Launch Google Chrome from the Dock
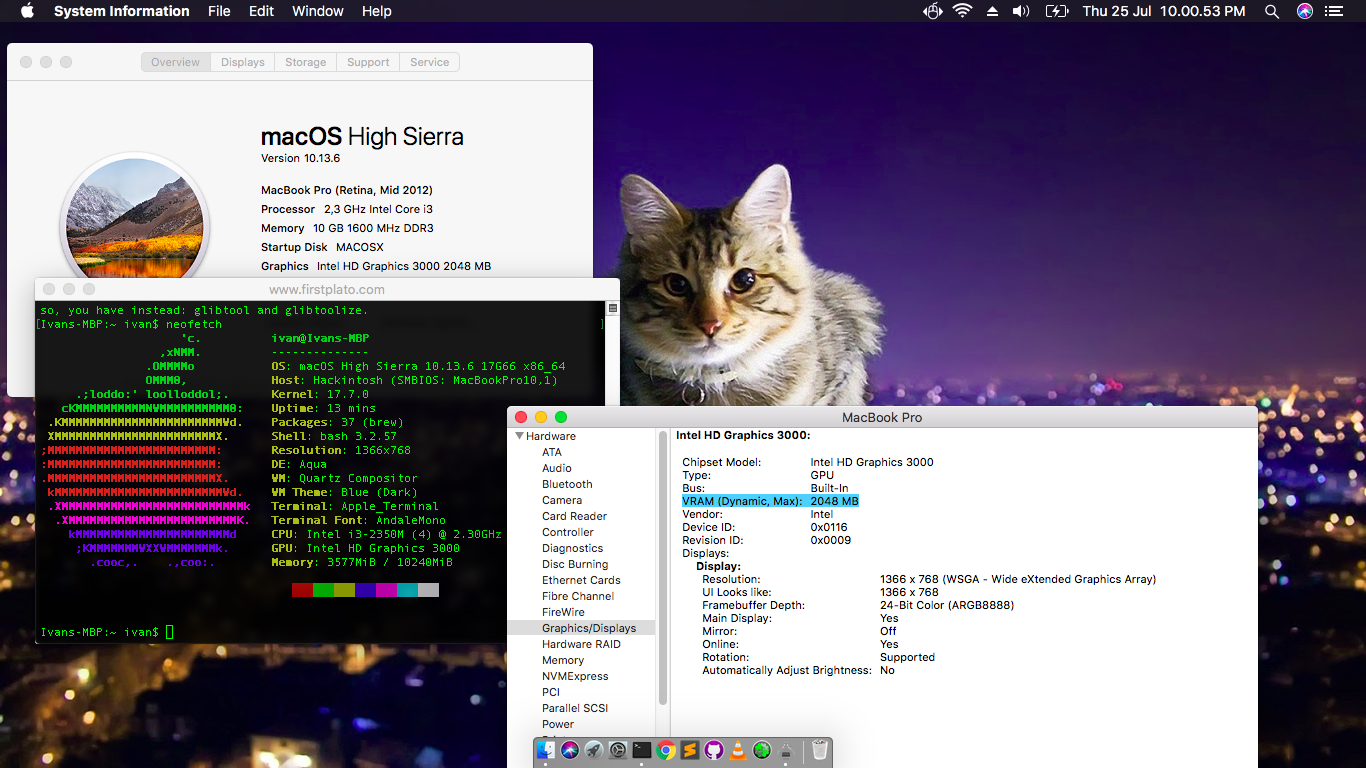The width and height of the screenshot is (1366, 768). [665, 750]
